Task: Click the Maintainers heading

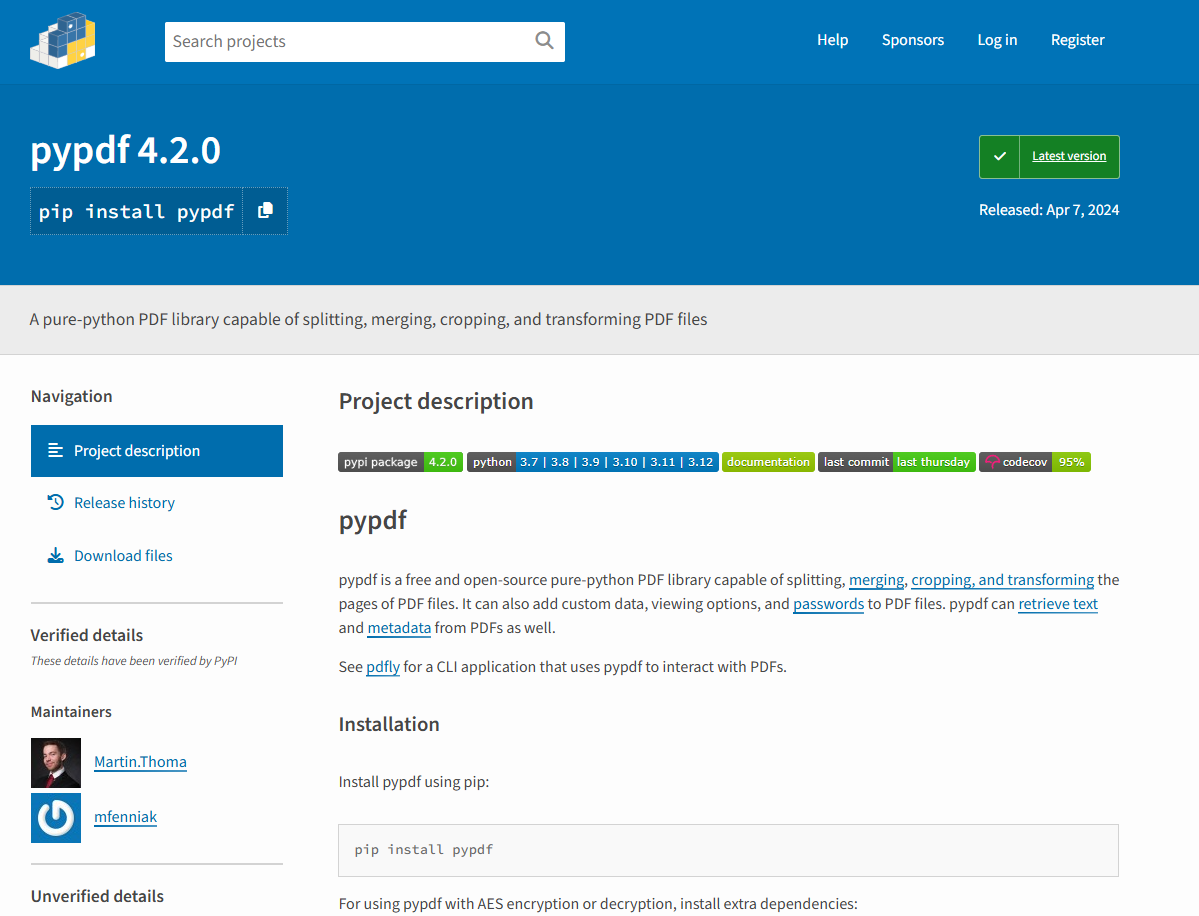Action: point(71,712)
